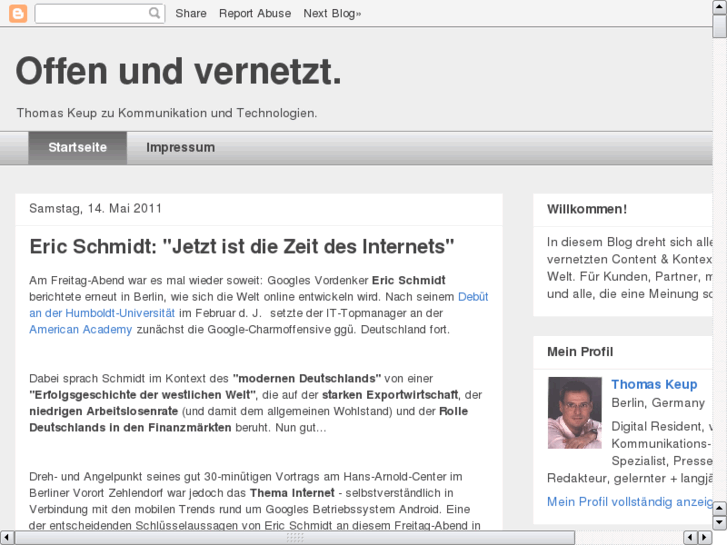Screen dimensions: 727x545
Task: Click subtitle Thomas Keup zu Kommunikation und Technologien
Action: (167, 113)
